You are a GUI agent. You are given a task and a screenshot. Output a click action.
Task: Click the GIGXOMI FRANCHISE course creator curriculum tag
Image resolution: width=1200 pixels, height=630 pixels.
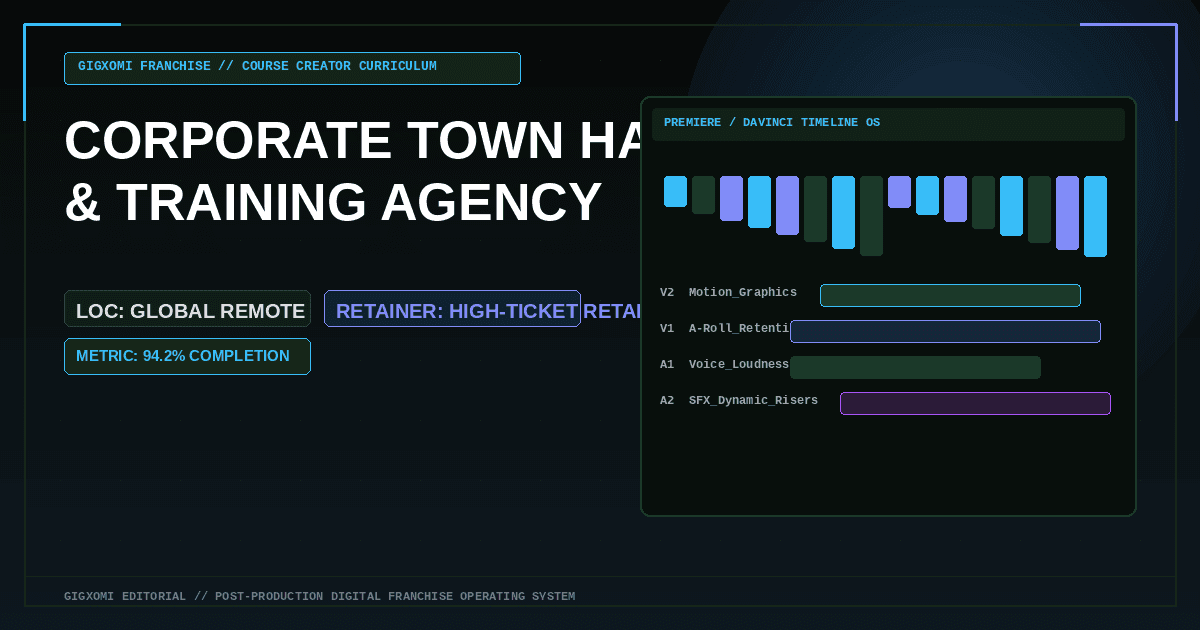[292, 68]
